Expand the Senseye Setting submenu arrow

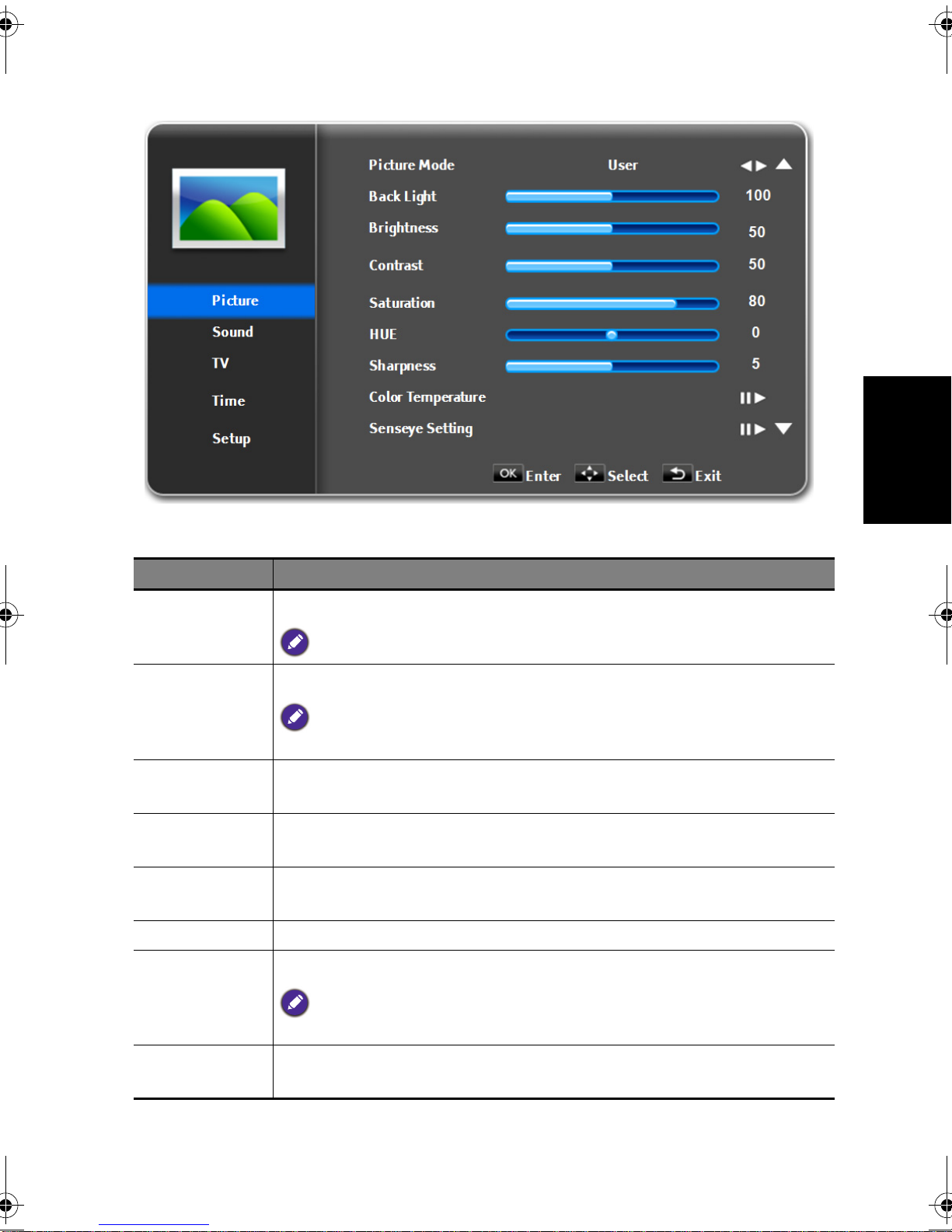752,429
